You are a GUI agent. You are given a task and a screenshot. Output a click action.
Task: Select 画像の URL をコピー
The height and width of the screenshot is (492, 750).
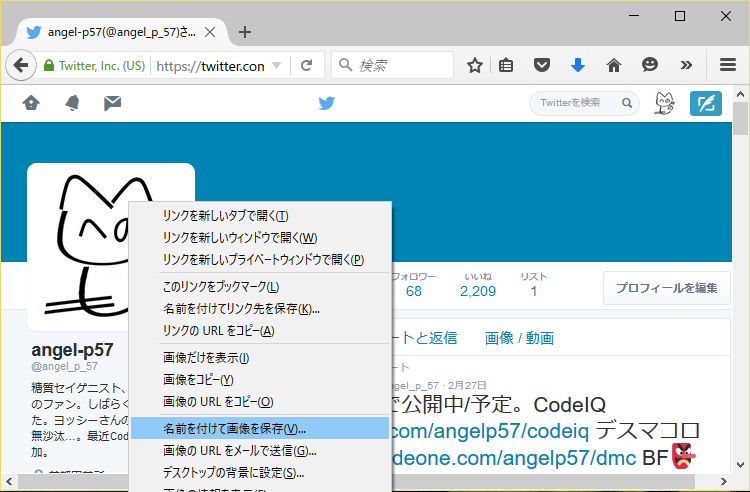click(x=260, y=401)
